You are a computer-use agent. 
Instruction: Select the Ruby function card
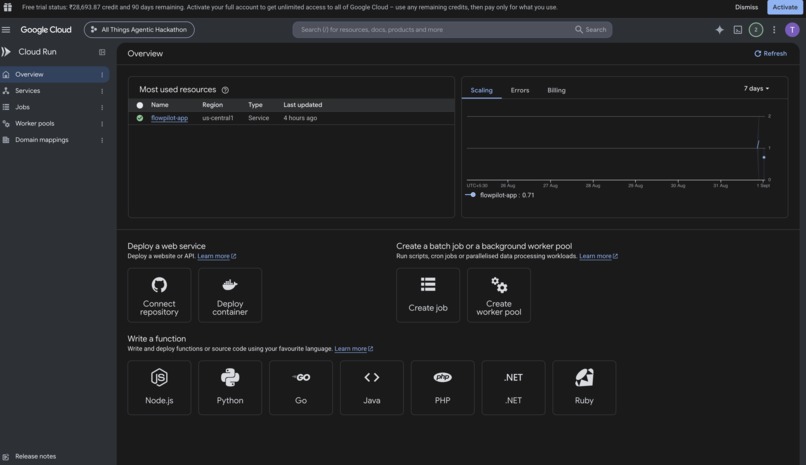click(x=584, y=387)
